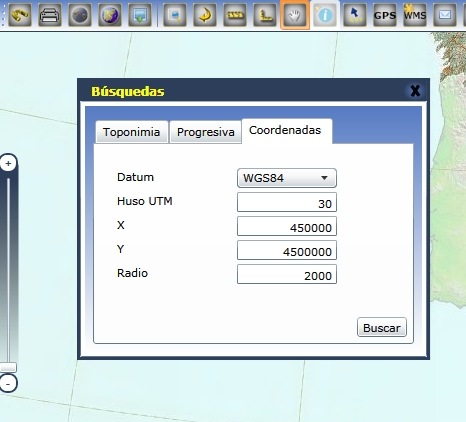Select the ruler distance measure tool
The width and height of the screenshot is (466, 422).
coord(235,15)
